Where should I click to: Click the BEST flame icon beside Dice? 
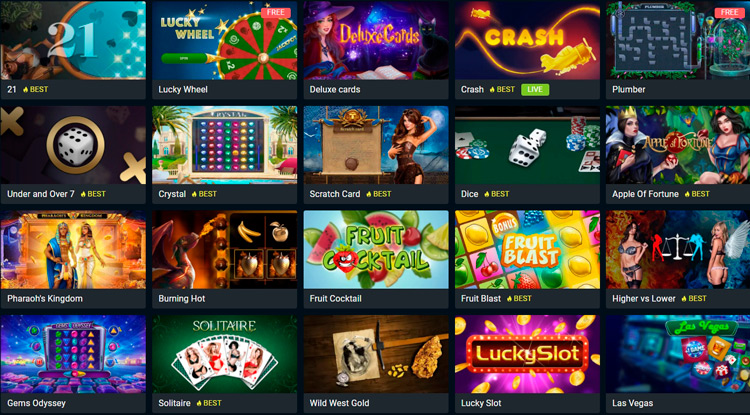tap(487, 194)
